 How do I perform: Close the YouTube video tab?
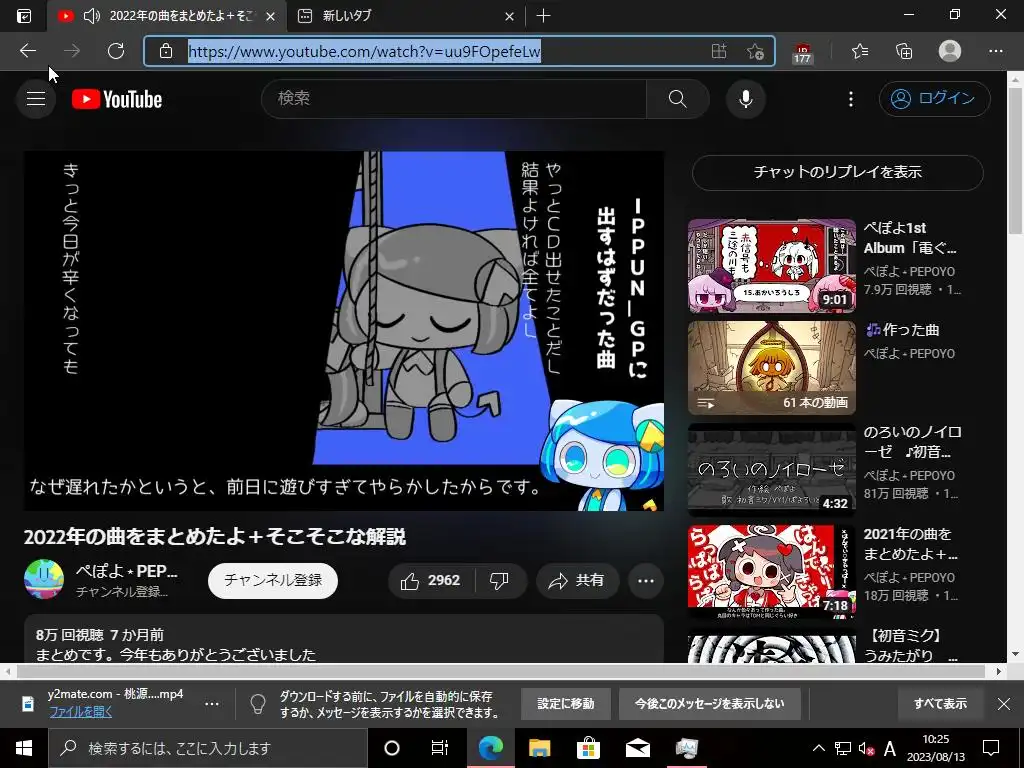click(x=270, y=16)
